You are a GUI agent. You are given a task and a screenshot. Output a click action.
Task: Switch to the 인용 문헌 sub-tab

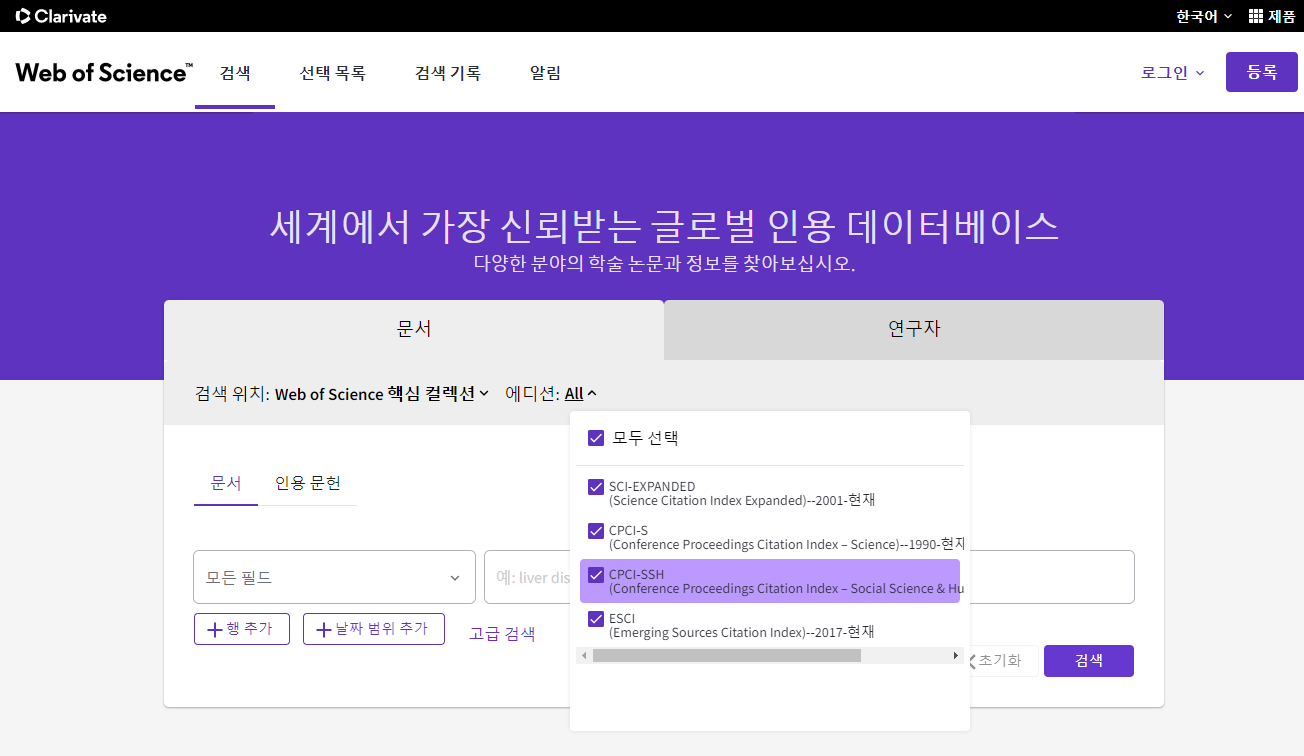(x=308, y=483)
